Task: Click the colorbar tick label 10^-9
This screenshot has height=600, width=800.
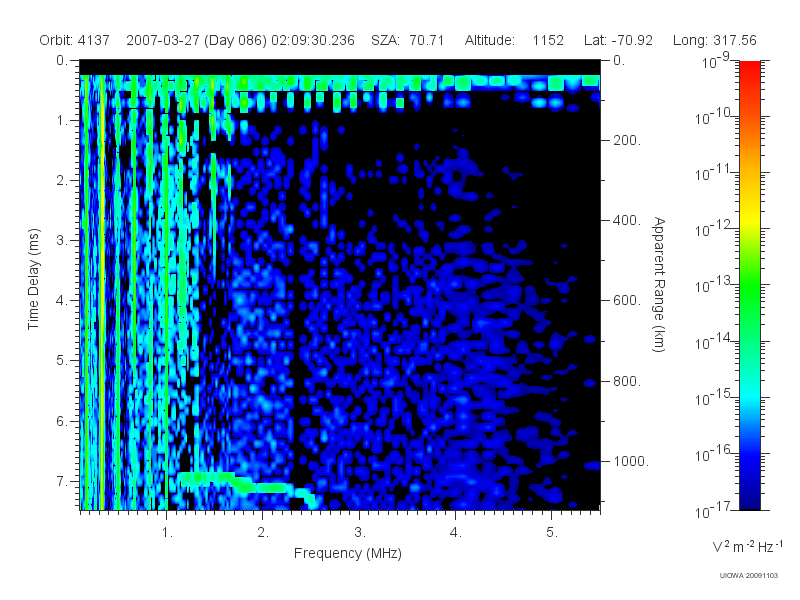Action: tap(716, 61)
